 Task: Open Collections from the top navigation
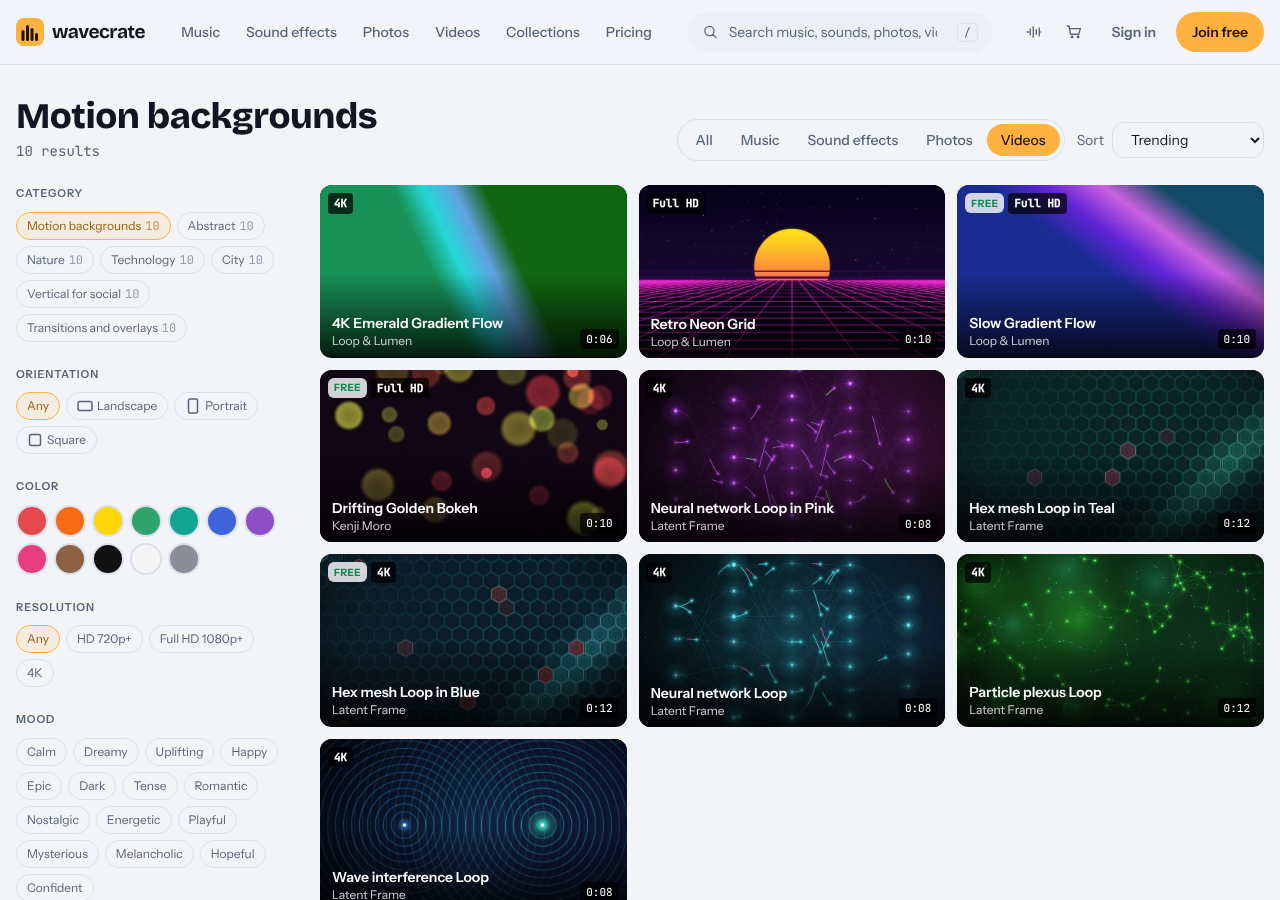click(x=543, y=32)
